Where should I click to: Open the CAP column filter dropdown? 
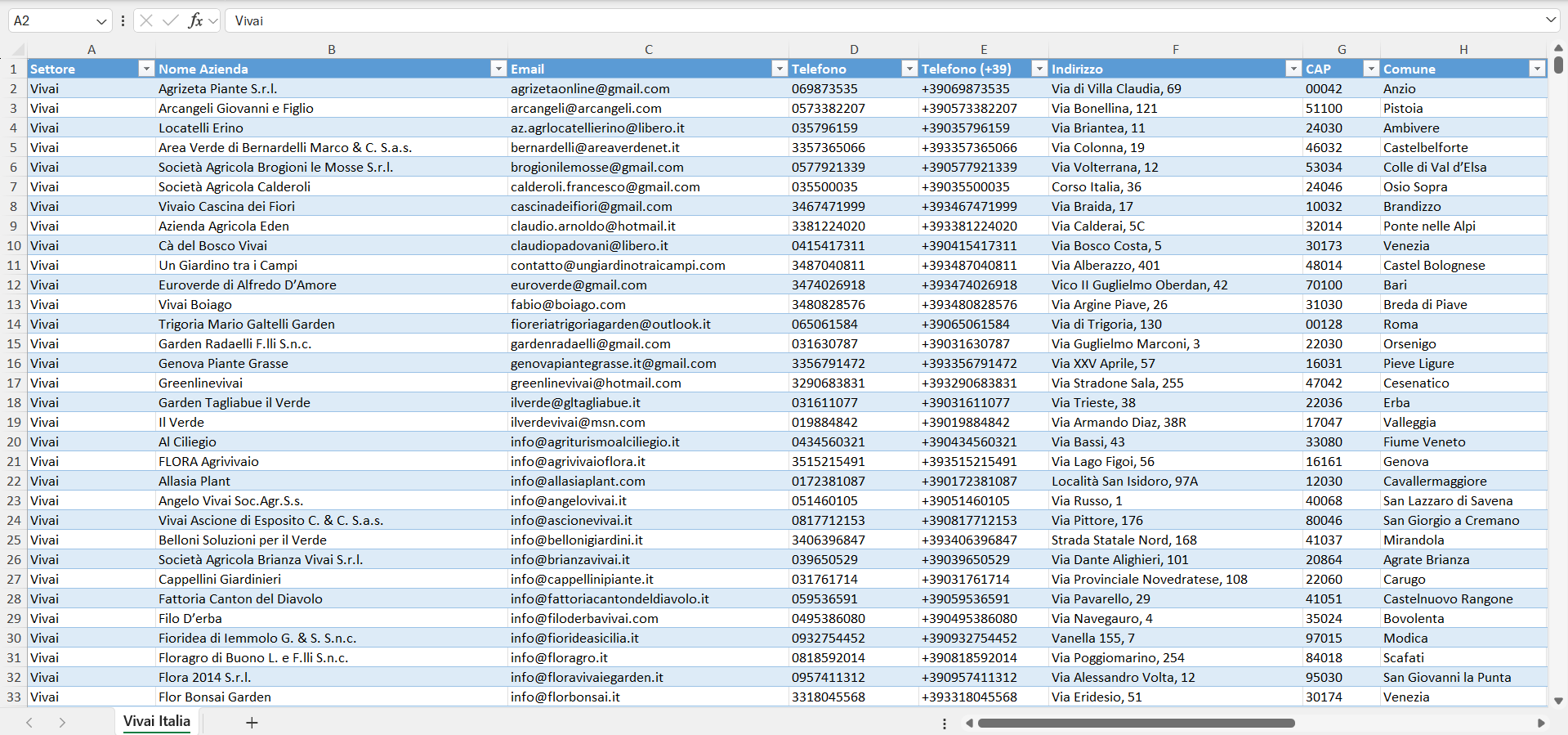coord(1372,69)
